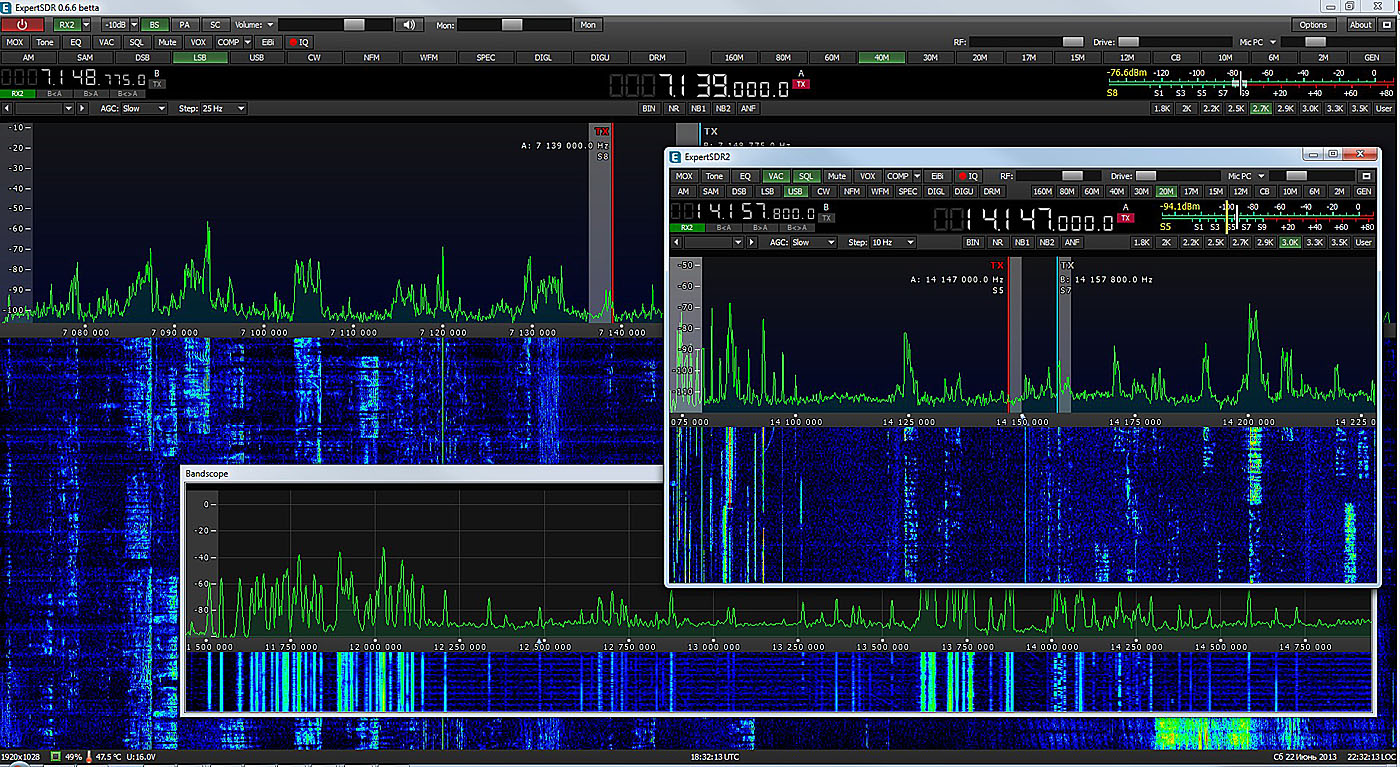Select the DRM mode in main window
Screen dimensions: 1400x767
pyautogui.click(x=657, y=58)
